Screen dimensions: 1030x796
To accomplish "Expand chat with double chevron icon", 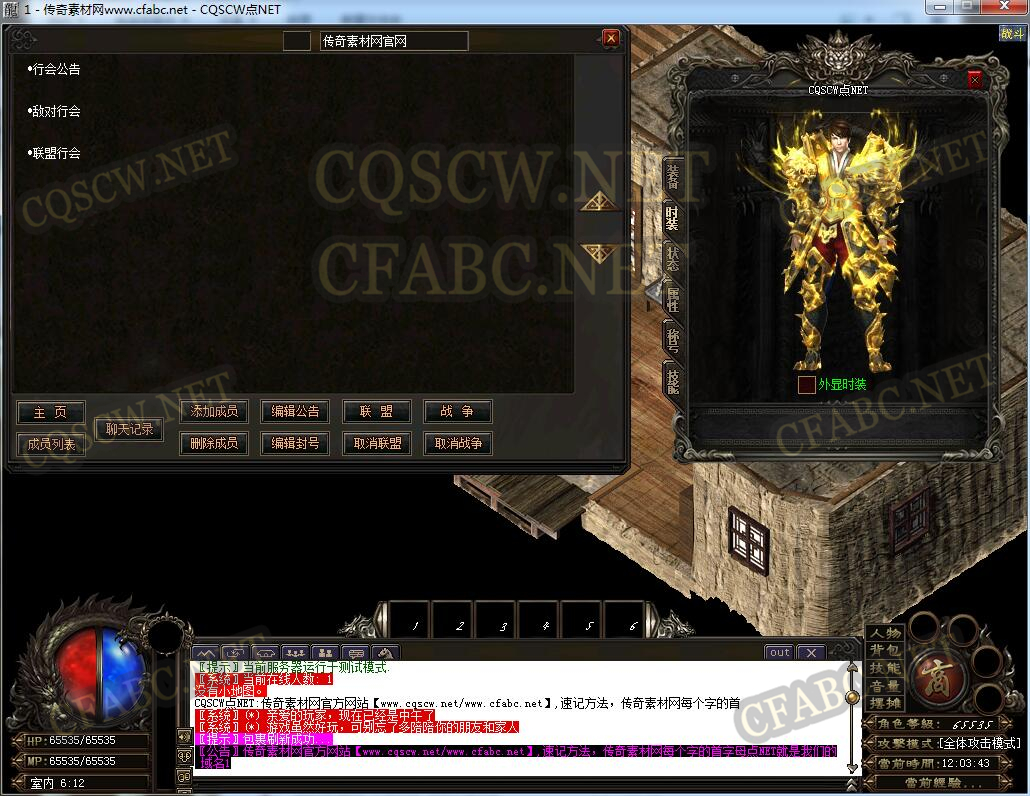I will tap(853, 784).
